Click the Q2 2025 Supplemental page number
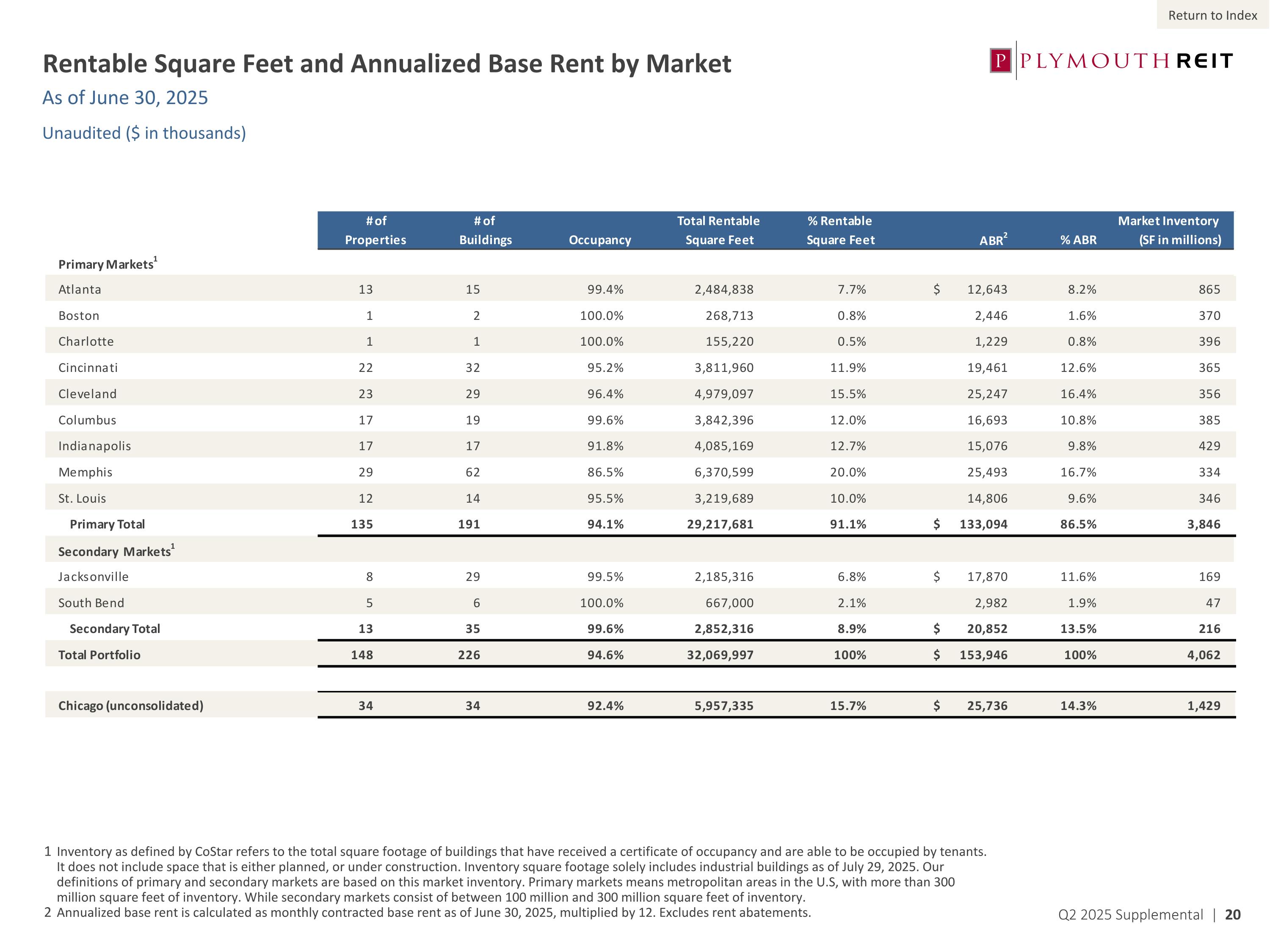Viewport: 1270px width, 952px height. pos(1149,915)
